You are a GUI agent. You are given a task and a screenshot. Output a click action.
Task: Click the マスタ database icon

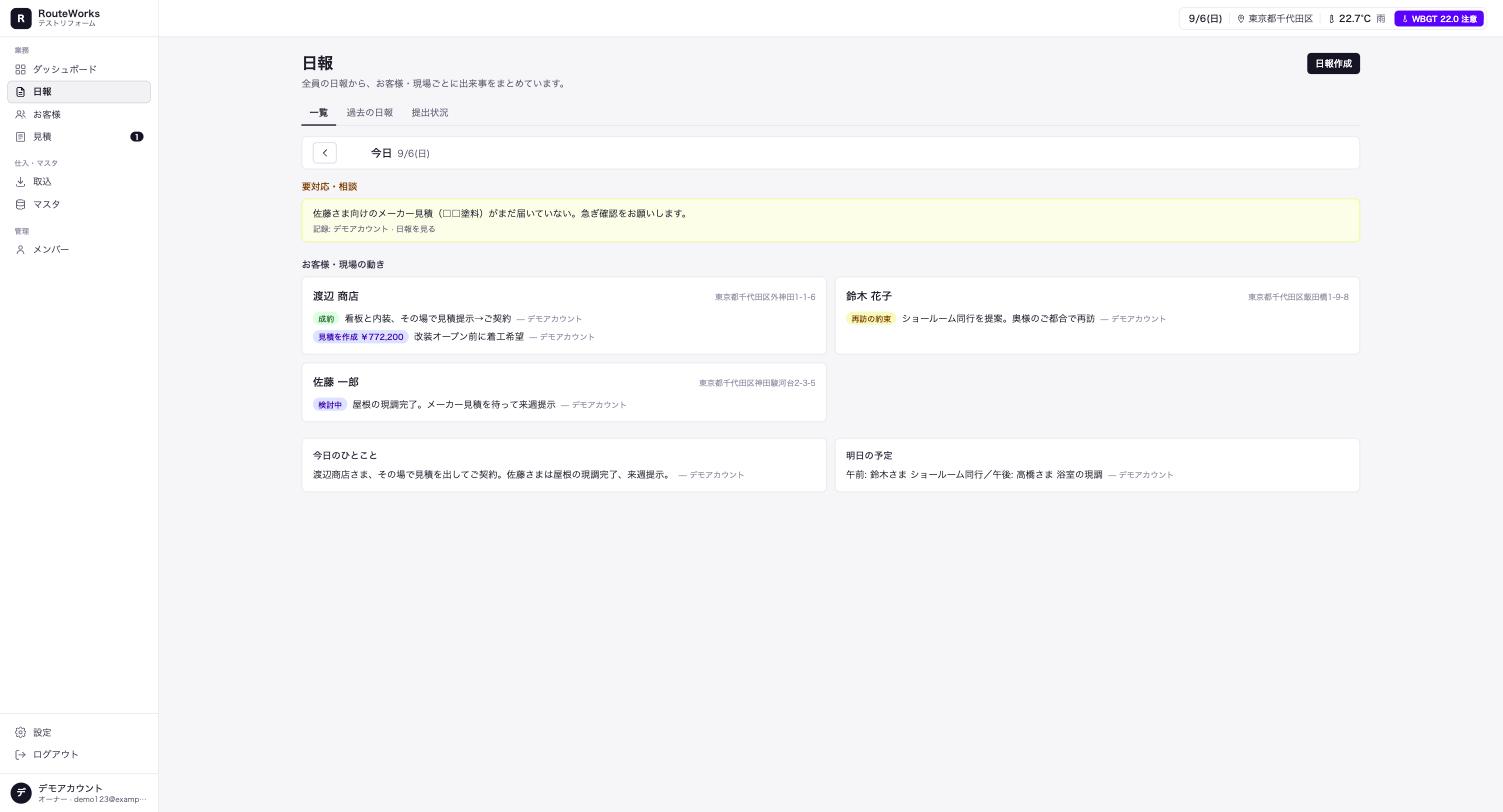pyautogui.click(x=20, y=204)
